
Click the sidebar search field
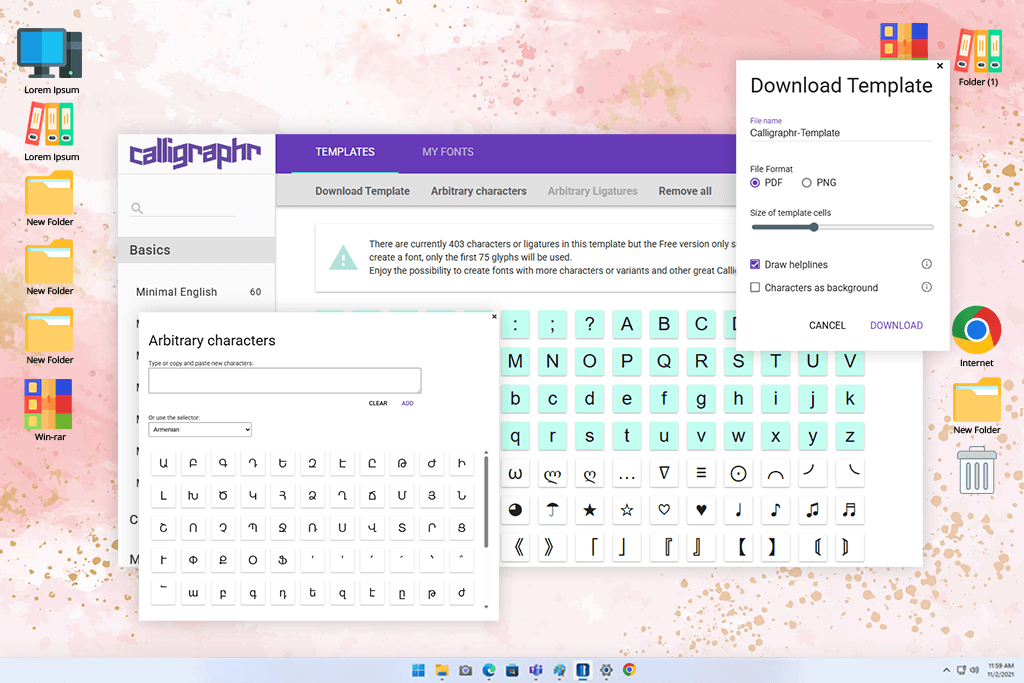click(x=184, y=208)
